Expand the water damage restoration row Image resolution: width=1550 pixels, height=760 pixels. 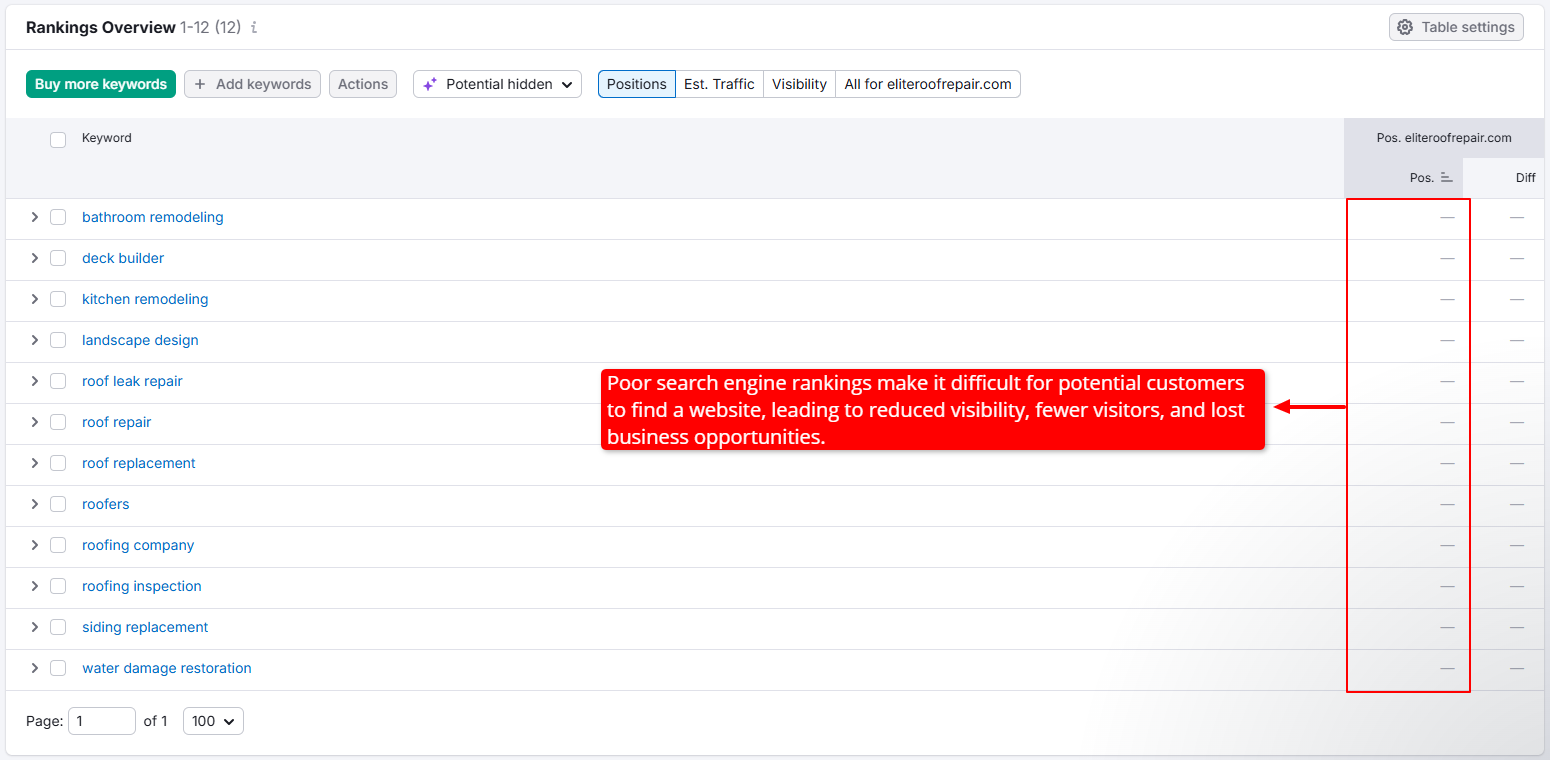point(34,668)
